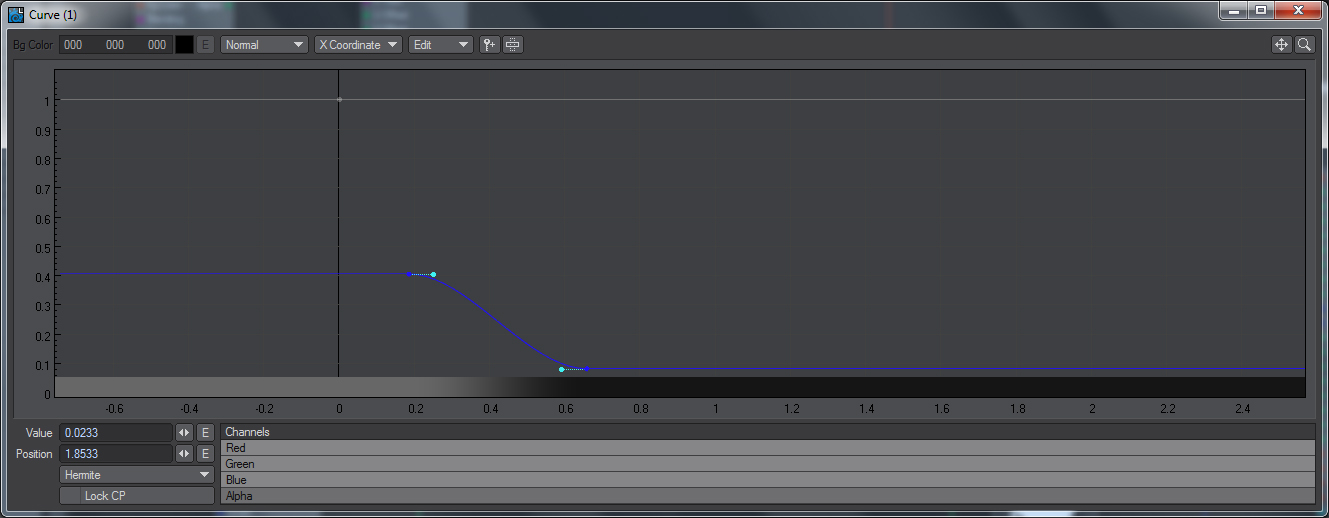Select the magnifier zoom tool
Viewport: 1329px width, 518px height.
tap(1304, 45)
